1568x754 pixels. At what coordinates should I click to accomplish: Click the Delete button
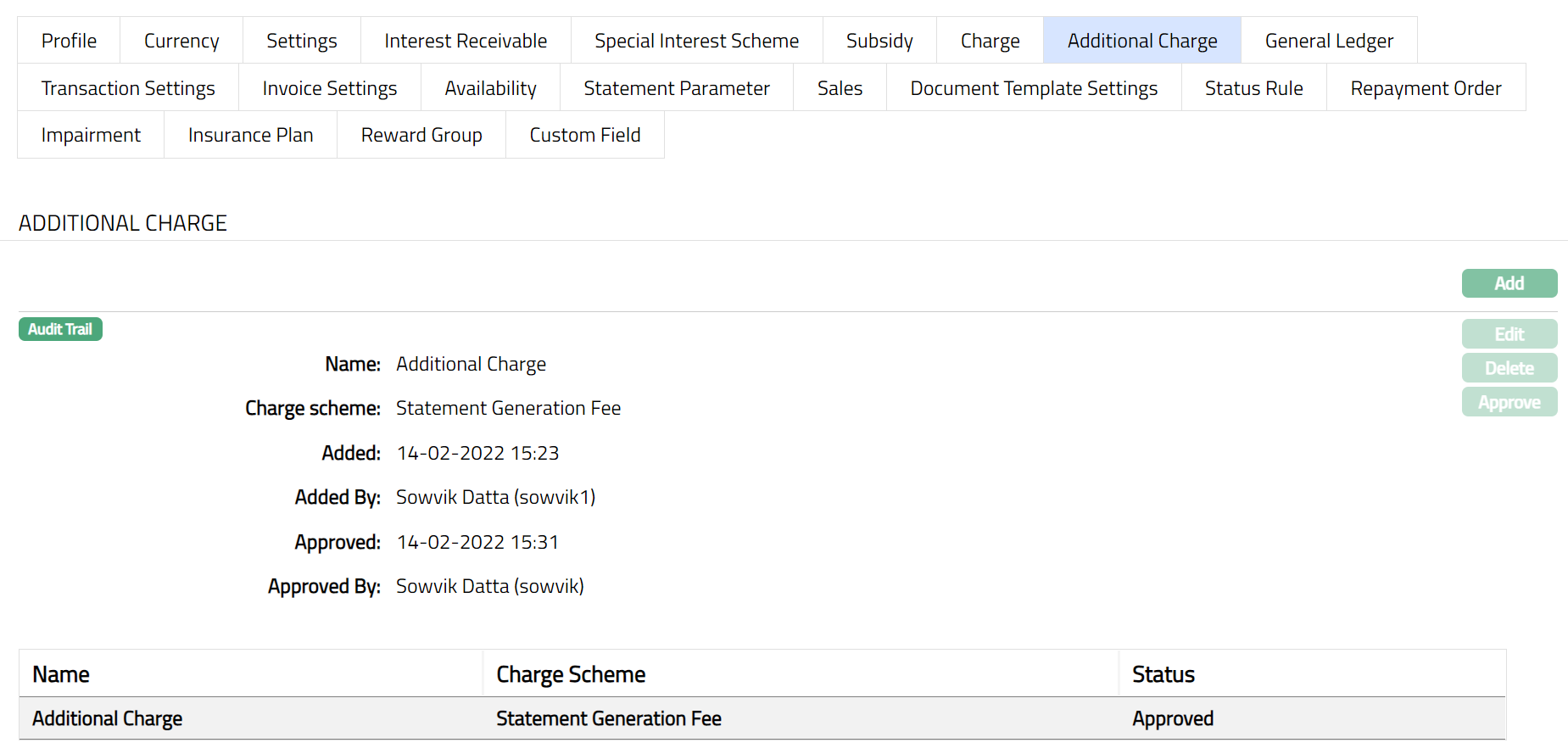[x=1509, y=368]
